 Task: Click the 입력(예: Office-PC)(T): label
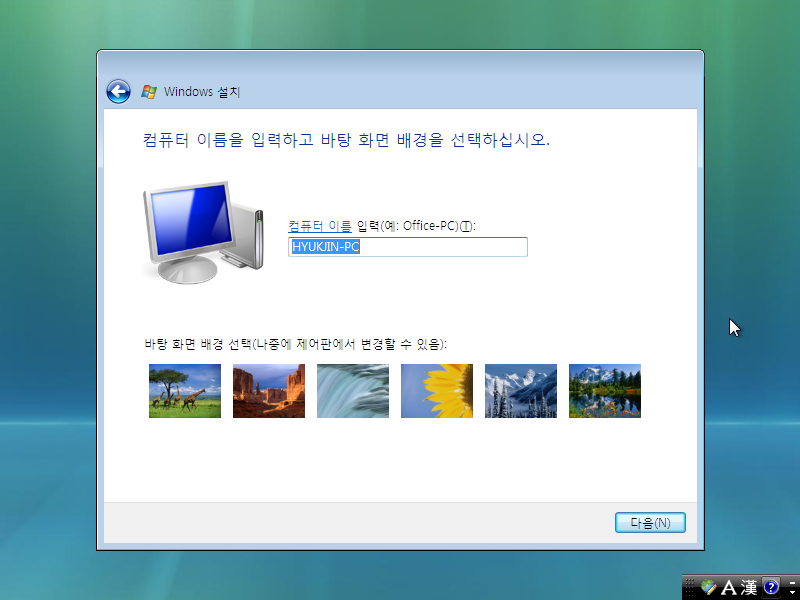(x=416, y=226)
